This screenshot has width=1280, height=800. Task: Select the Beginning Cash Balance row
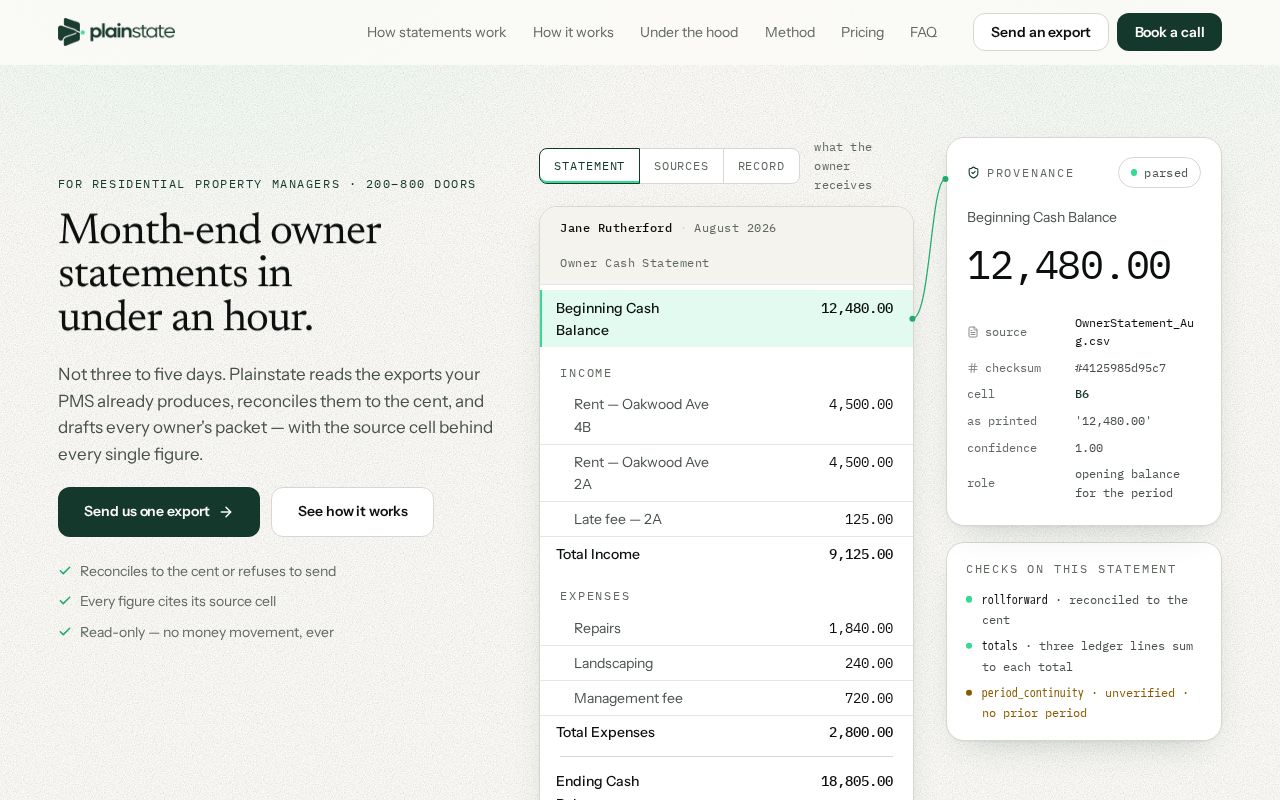(x=726, y=319)
